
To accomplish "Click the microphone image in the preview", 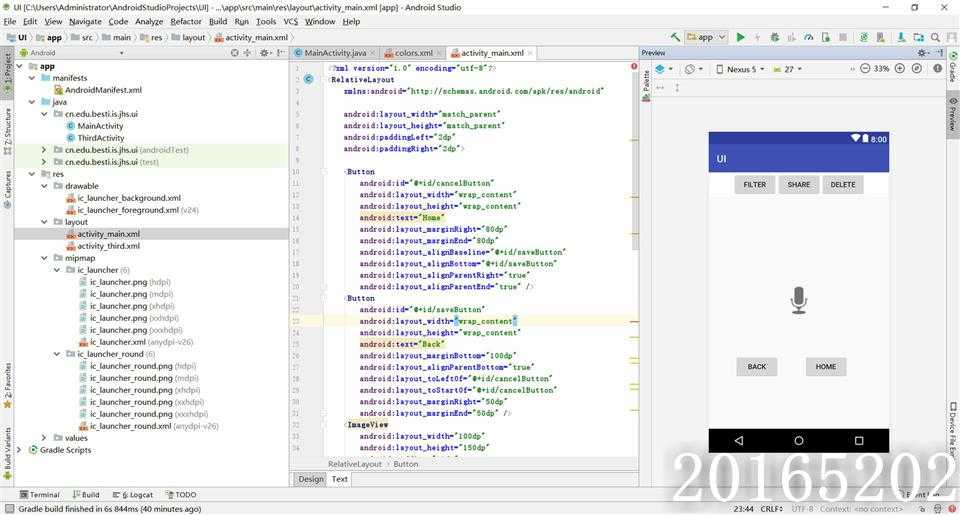I will click(798, 300).
